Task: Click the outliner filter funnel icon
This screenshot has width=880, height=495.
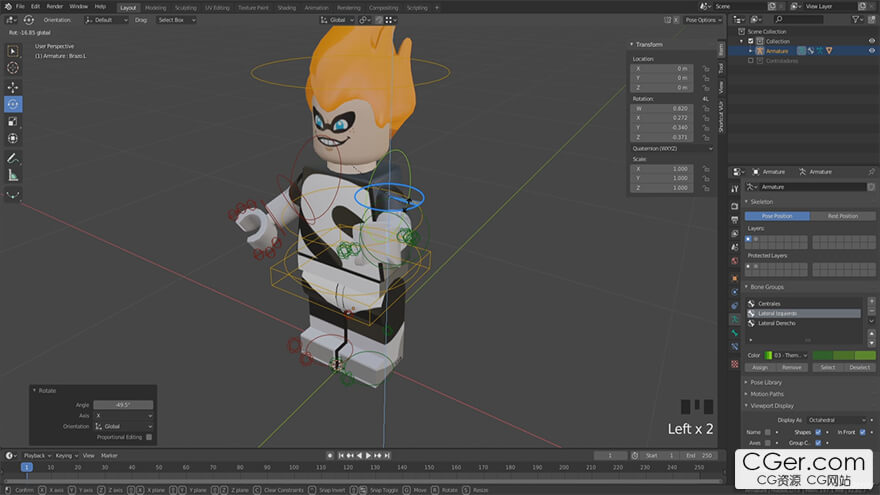Action: (x=855, y=20)
